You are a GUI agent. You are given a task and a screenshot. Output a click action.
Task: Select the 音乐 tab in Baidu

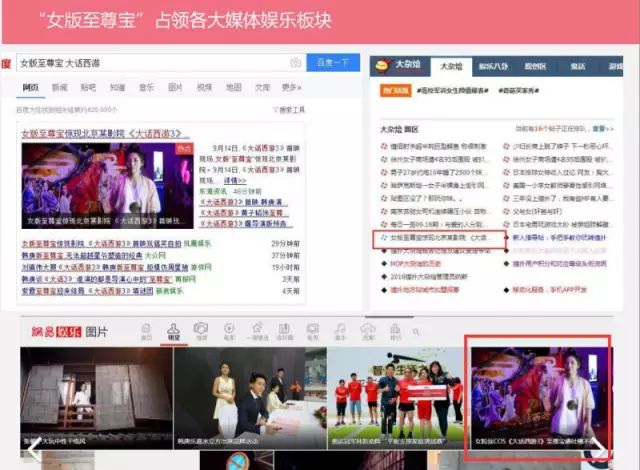click(x=146, y=87)
